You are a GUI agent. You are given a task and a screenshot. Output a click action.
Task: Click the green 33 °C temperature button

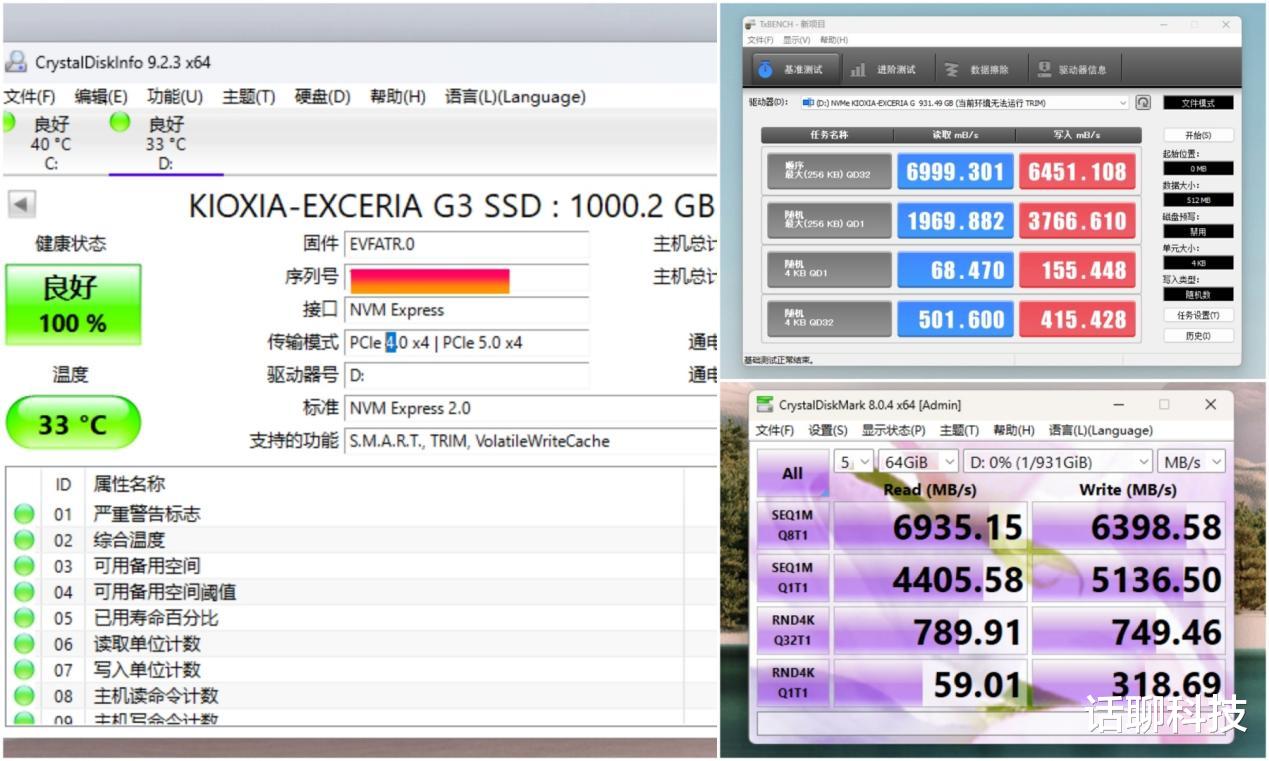point(73,423)
